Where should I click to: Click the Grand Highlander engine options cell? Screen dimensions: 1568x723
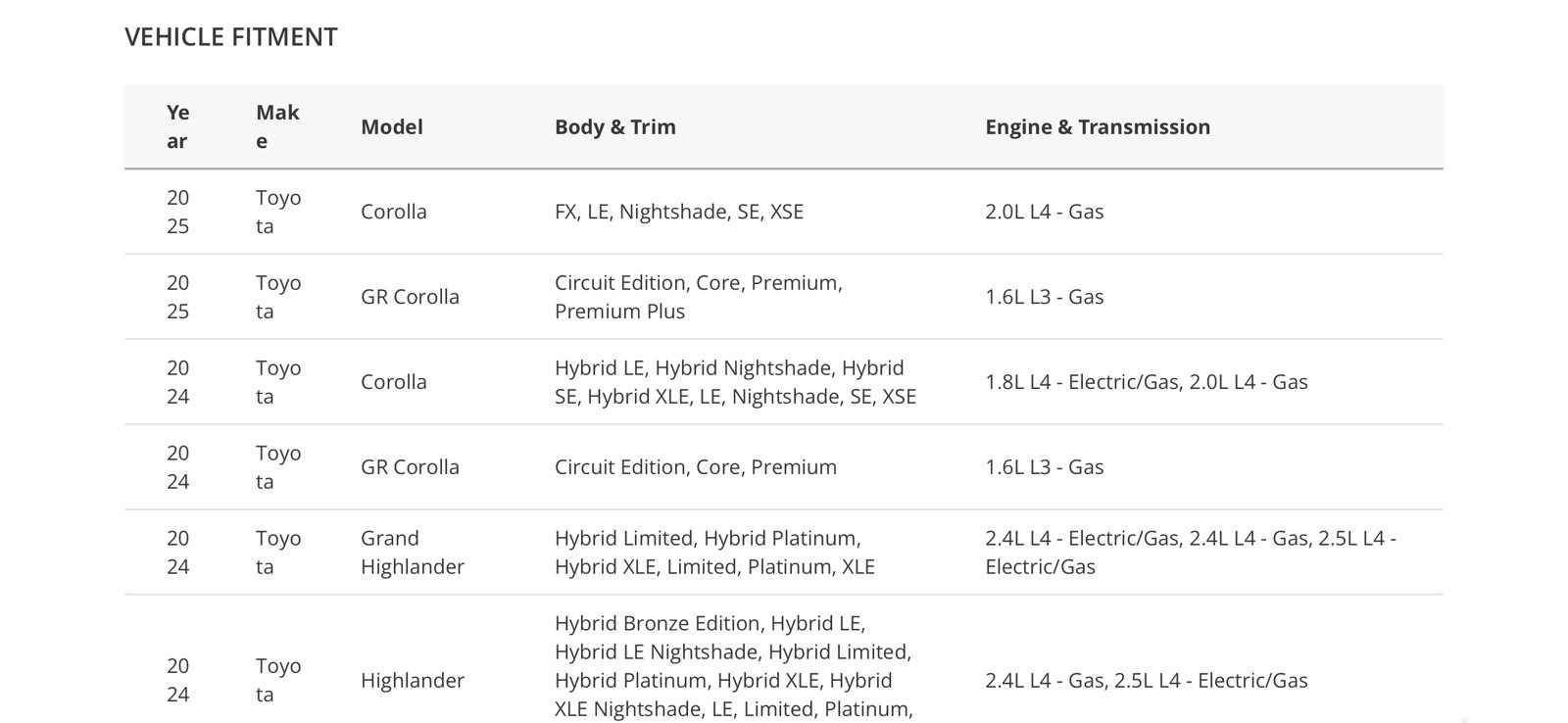pos(1191,553)
